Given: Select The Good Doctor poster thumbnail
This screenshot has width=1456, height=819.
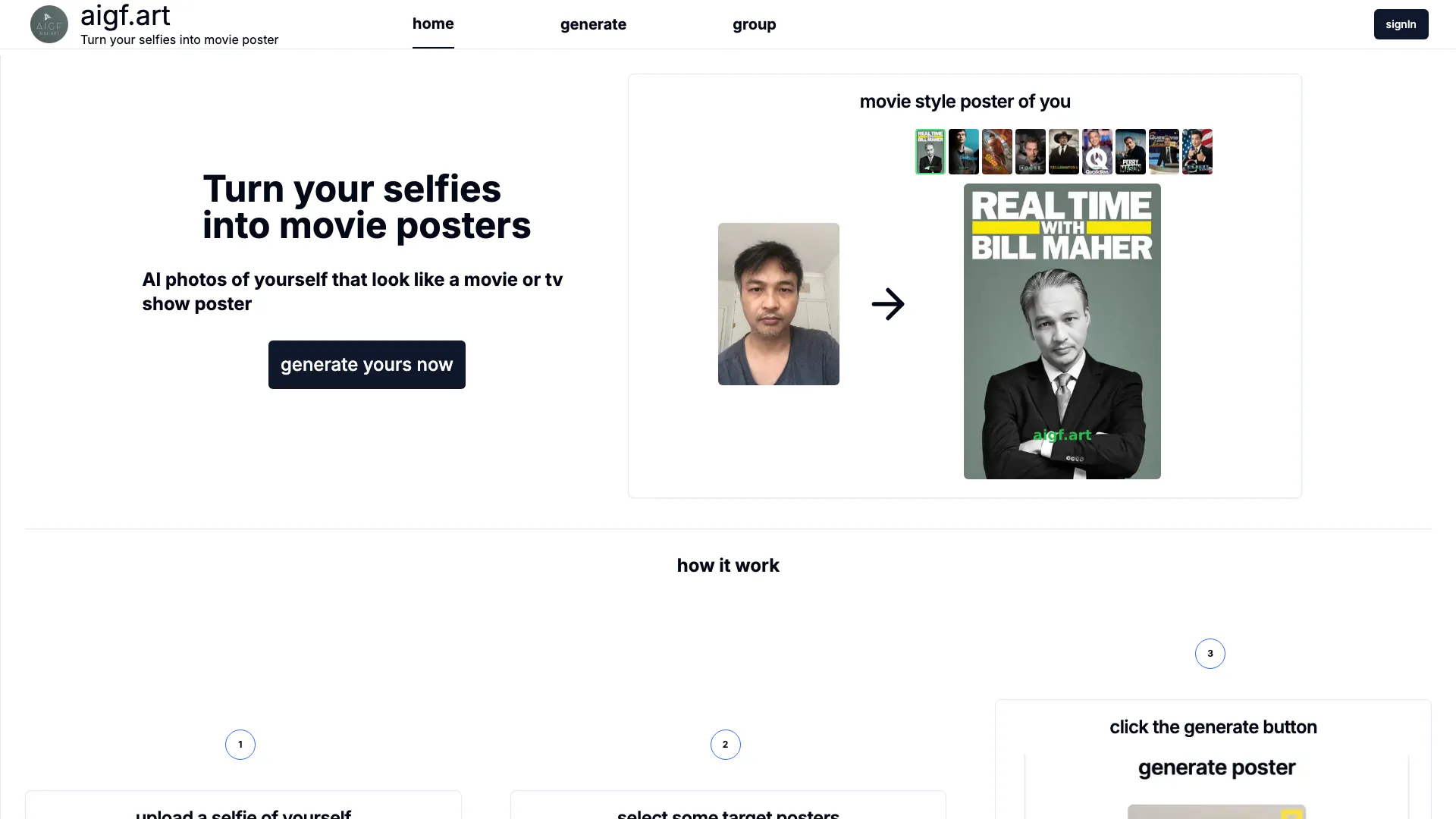Looking at the screenshot, I should tap(964, 152).
